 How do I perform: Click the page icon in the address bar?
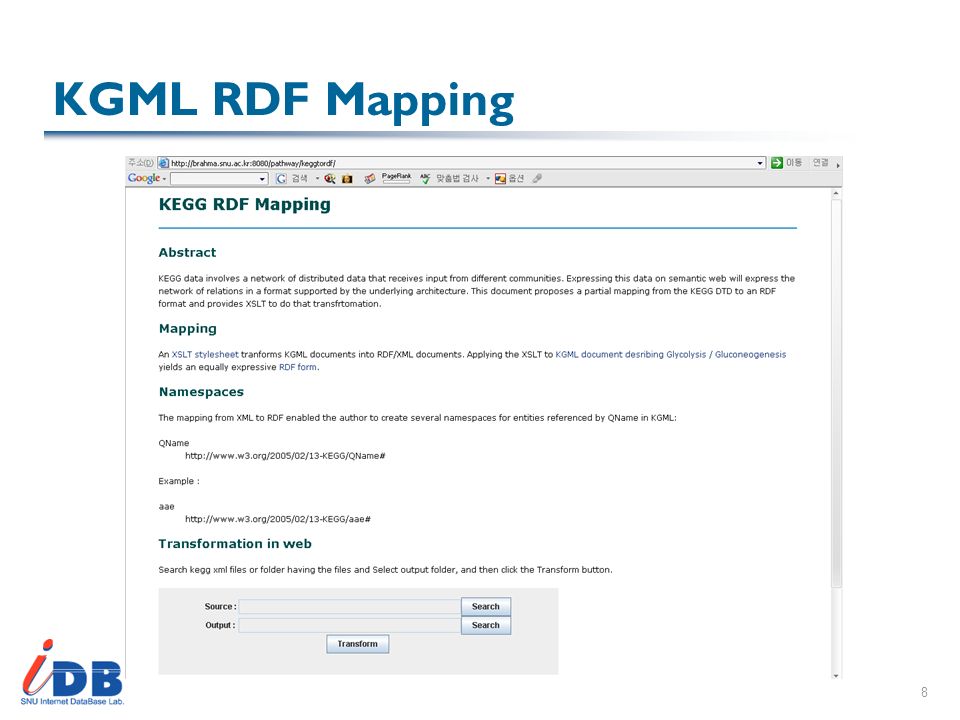[163, 163]
